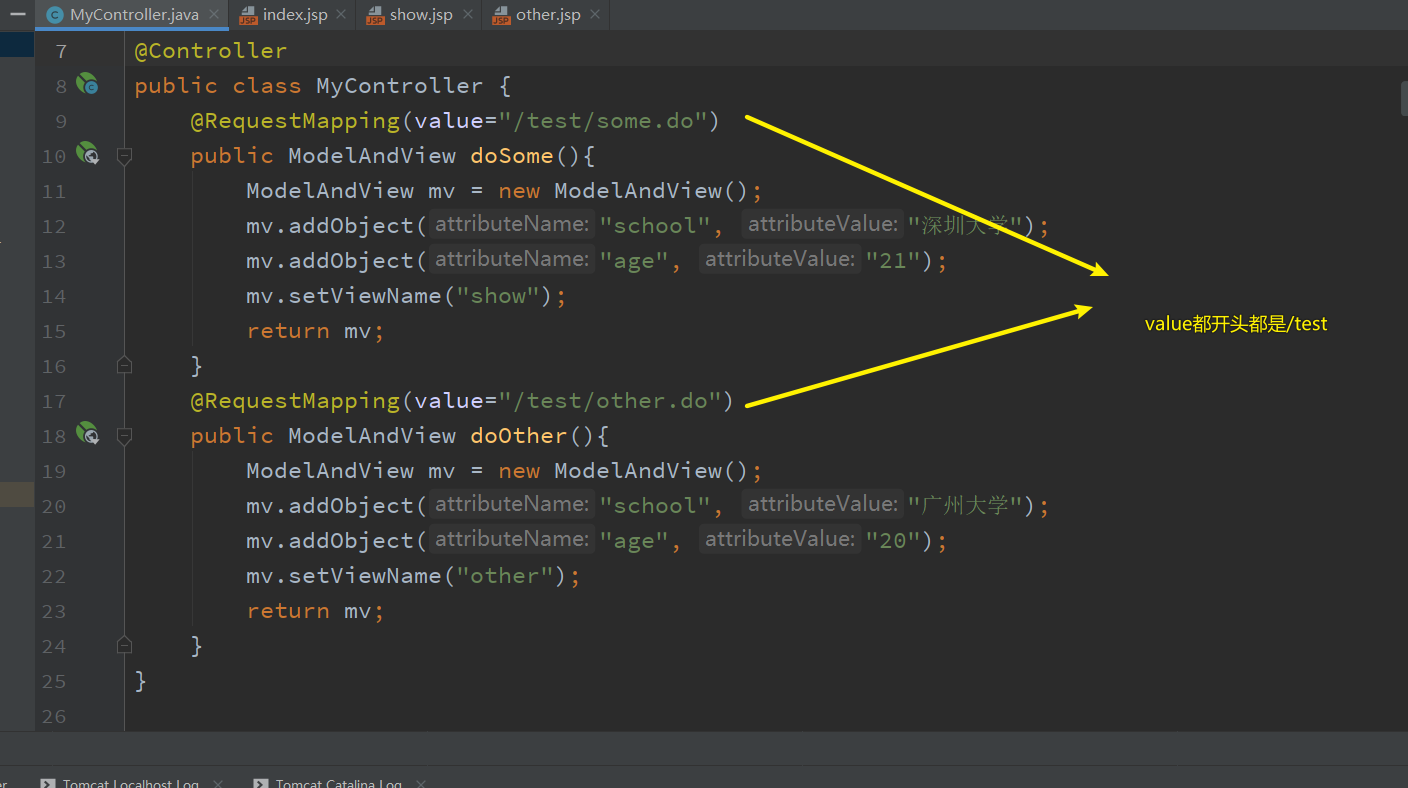Click the JSP file icon on show.jsp tab

(x=375, y=15)
